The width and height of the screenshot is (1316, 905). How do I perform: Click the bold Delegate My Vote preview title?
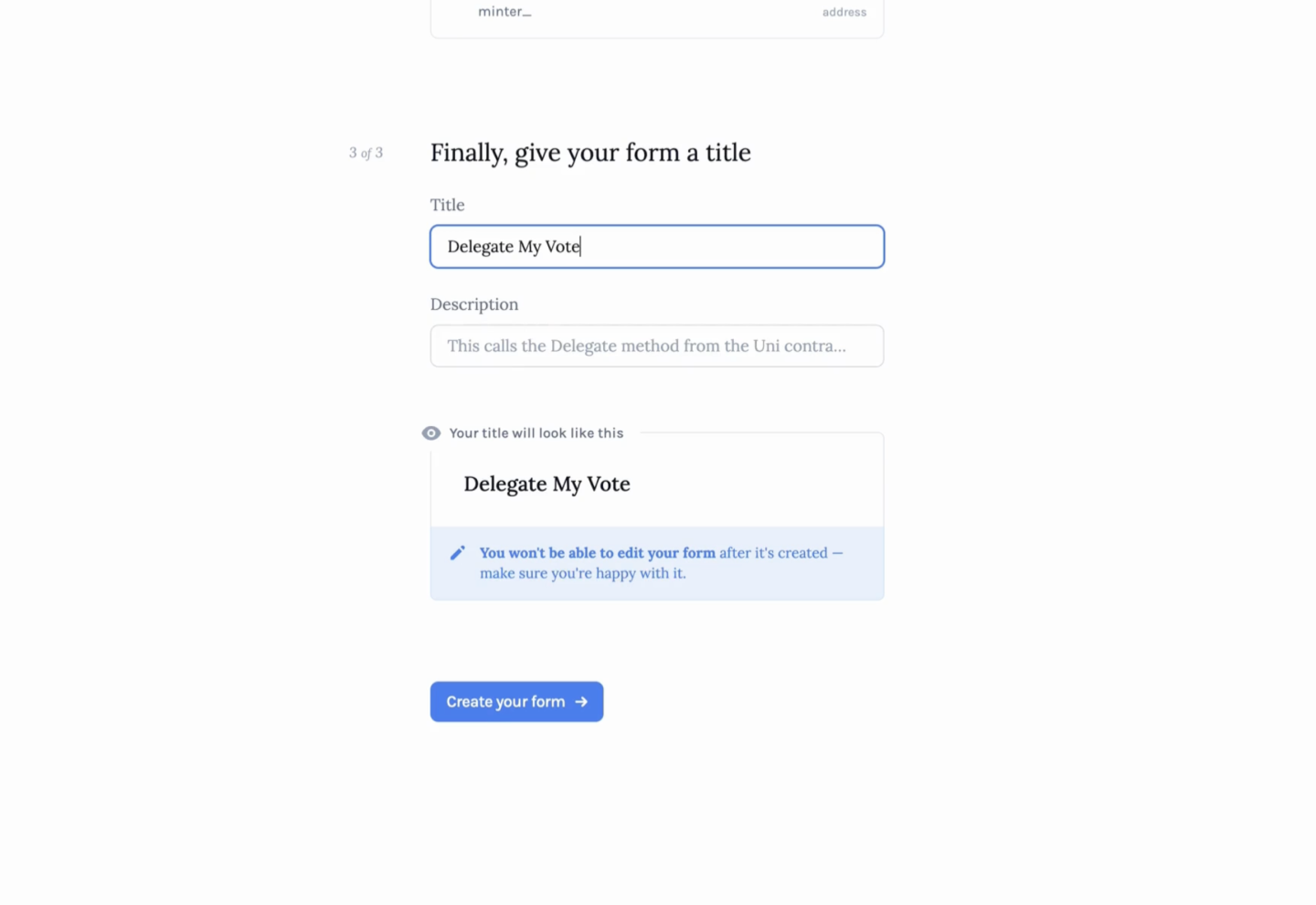click(x=547, y=484)
